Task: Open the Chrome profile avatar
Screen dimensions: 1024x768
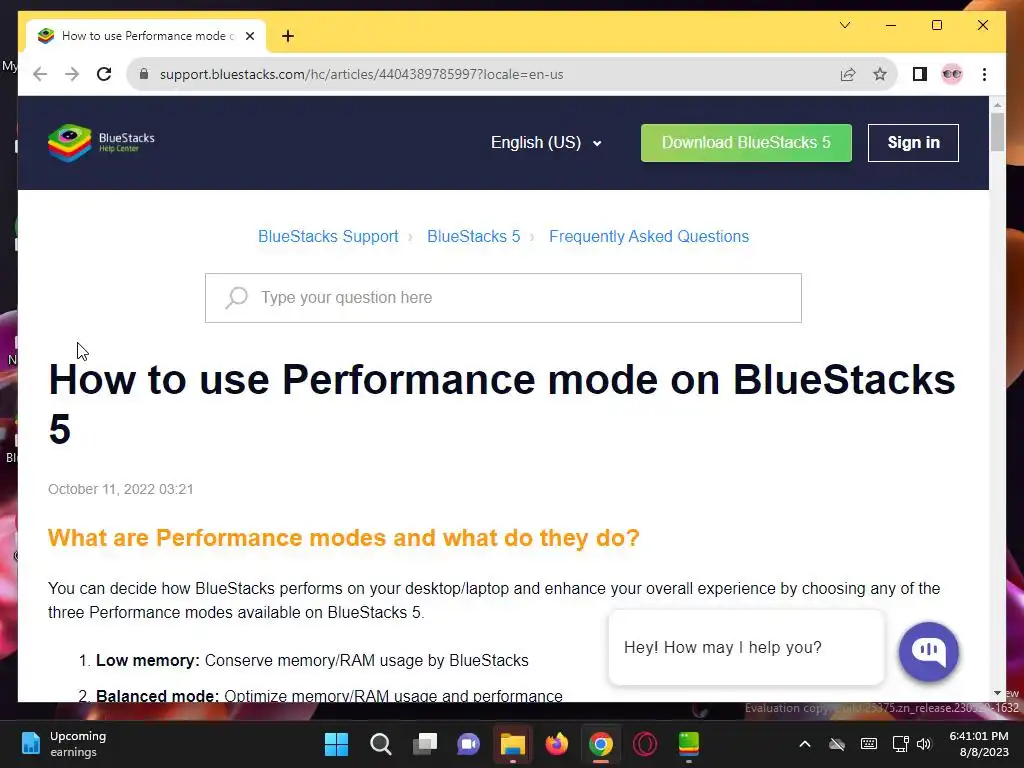Action: 952,74
